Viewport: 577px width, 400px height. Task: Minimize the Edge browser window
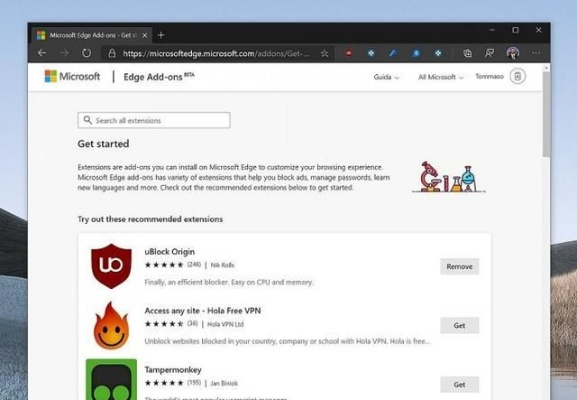pos(492,30)
